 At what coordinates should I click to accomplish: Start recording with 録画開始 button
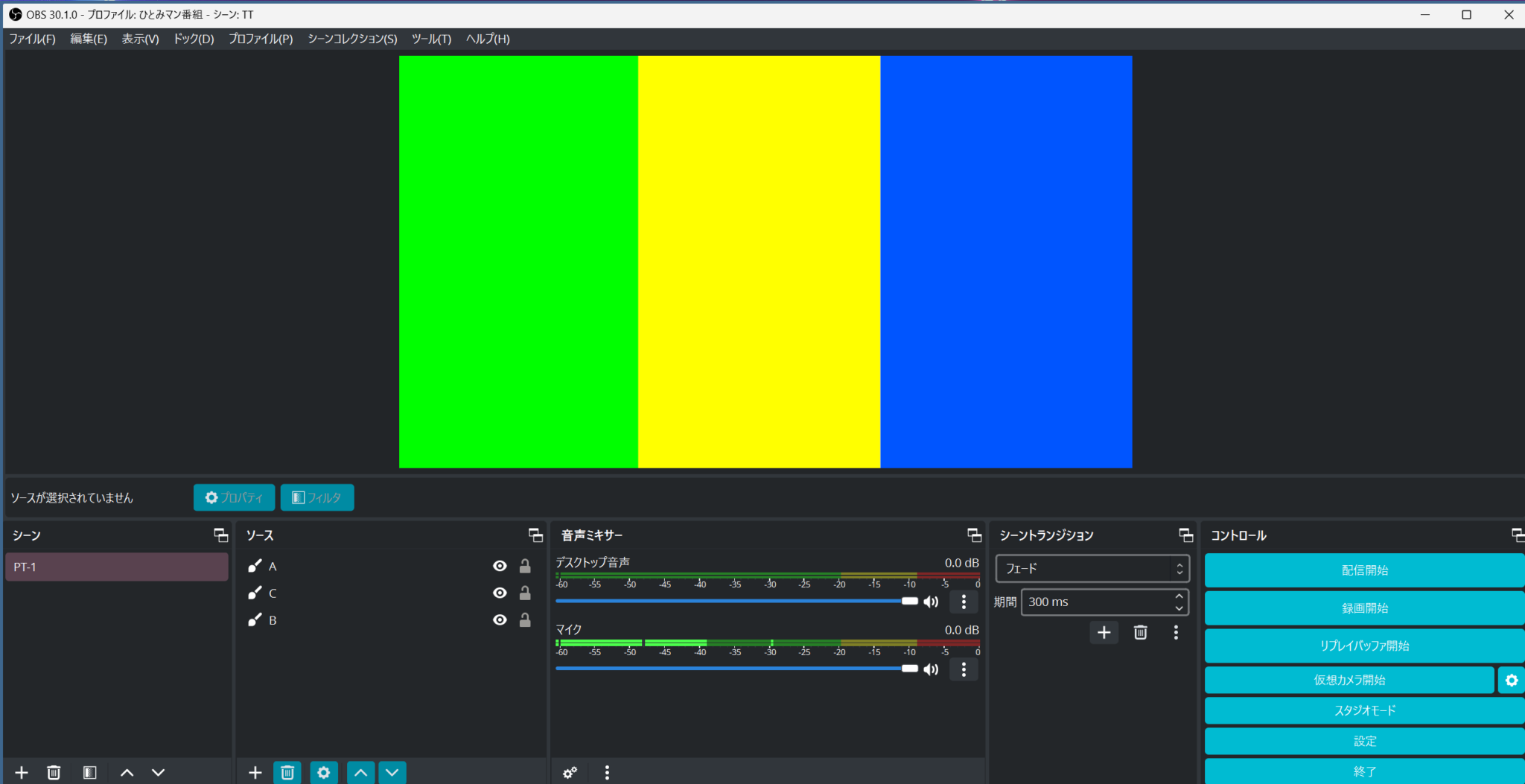click(x=1364, y=608)
